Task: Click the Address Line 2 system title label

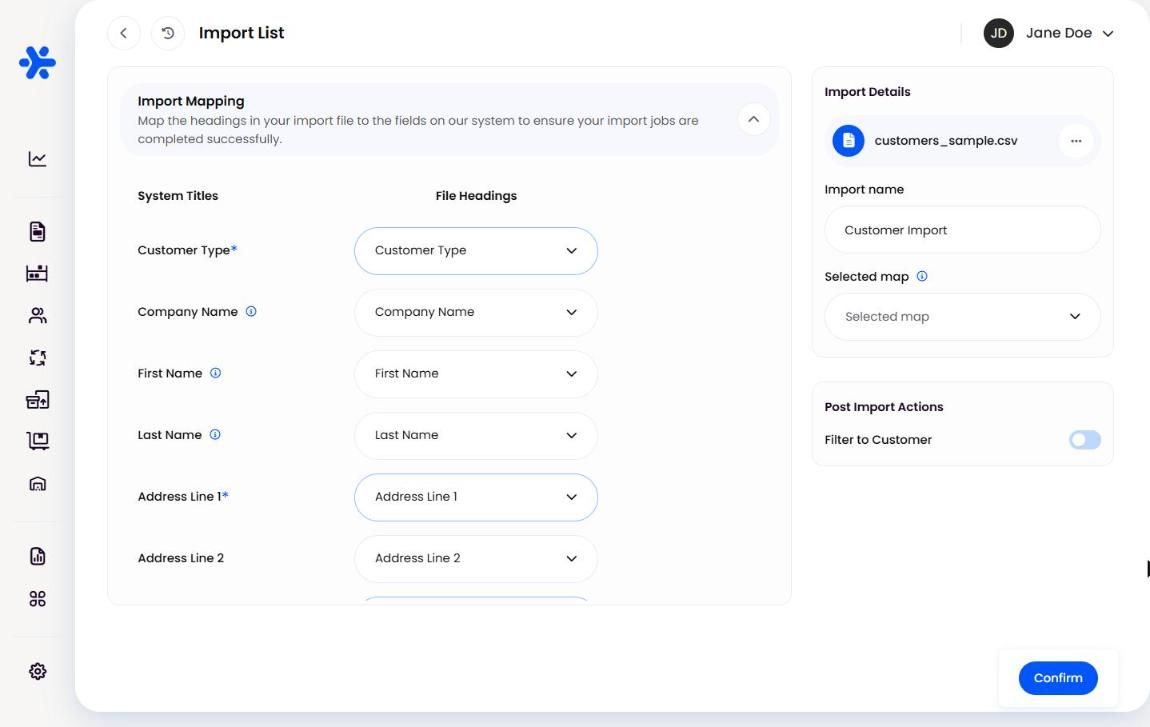Action: (x=180, y=558)
